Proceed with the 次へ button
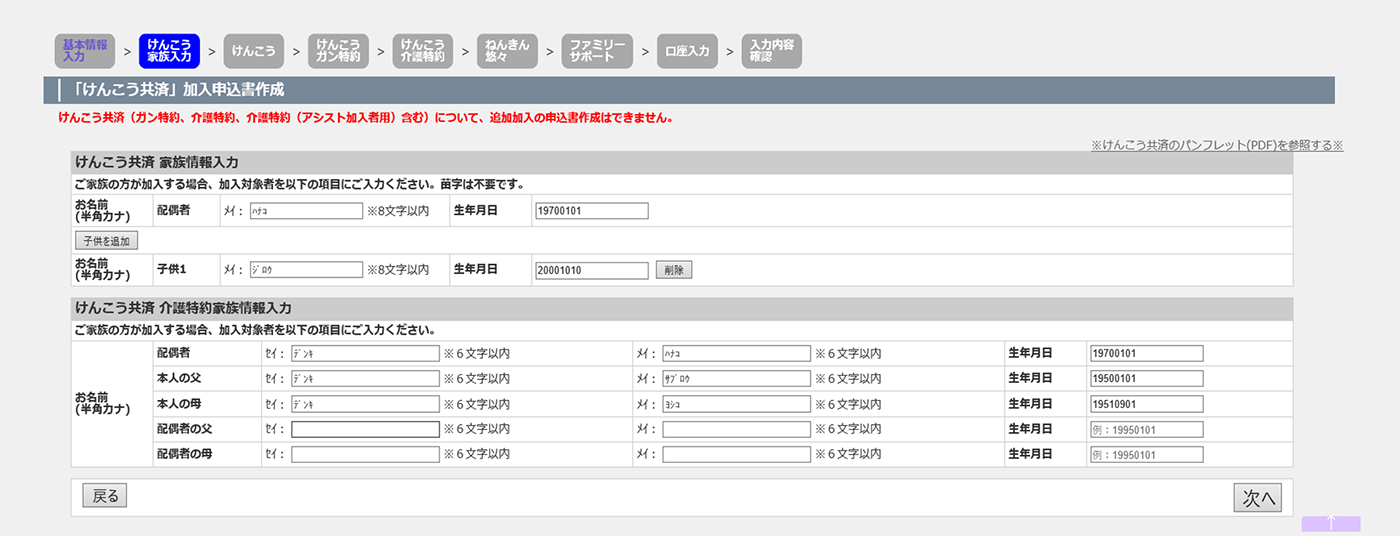1400x536 pixels. 1257,499
